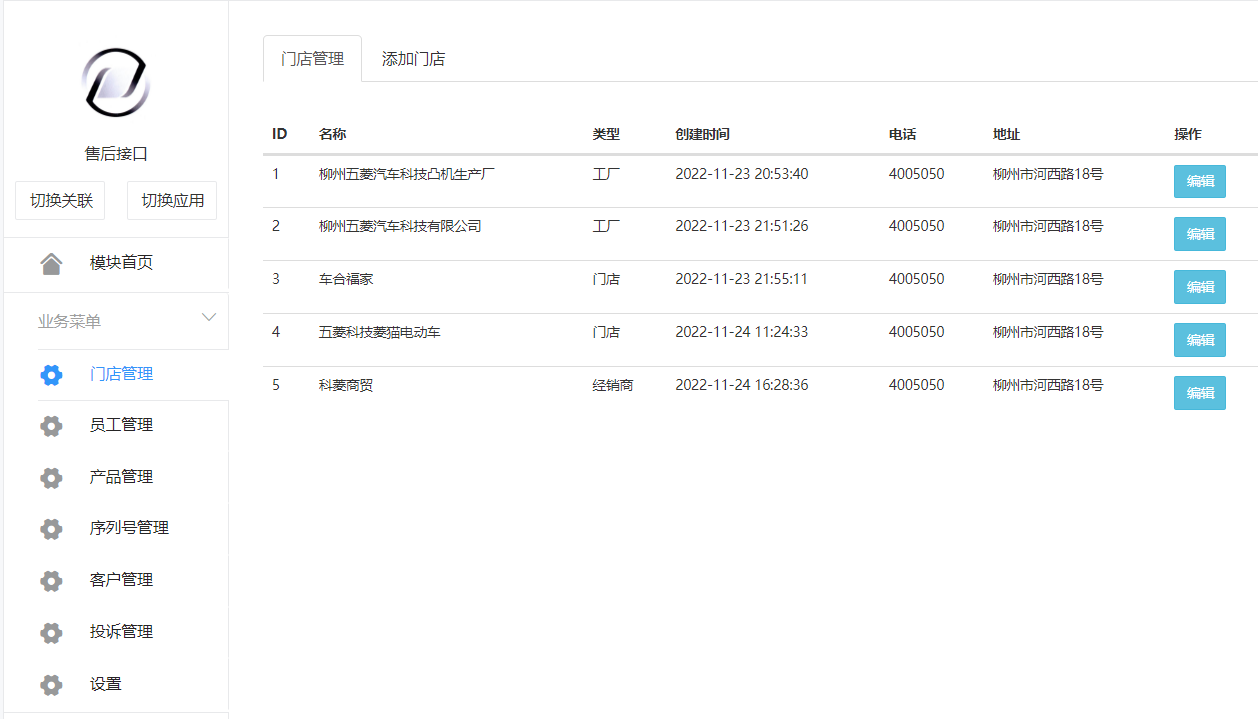
Task: Click 编辑 for 柳州五菱汽车科技有限公司
Action: pyautogui.click(x=1199, y=234)
